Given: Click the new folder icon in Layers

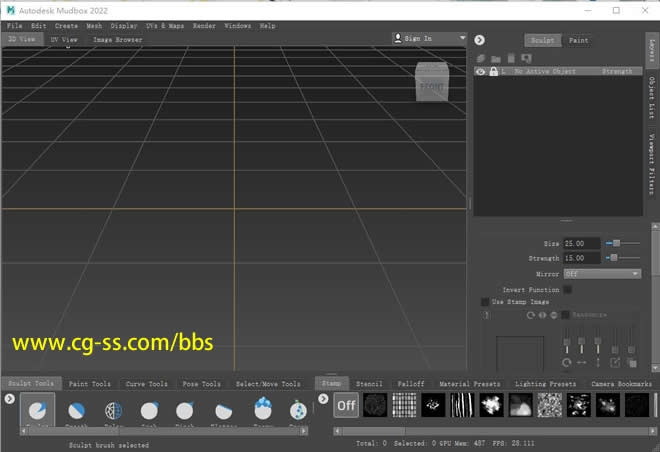Looking at the screenshot, I should pos(496,59).
